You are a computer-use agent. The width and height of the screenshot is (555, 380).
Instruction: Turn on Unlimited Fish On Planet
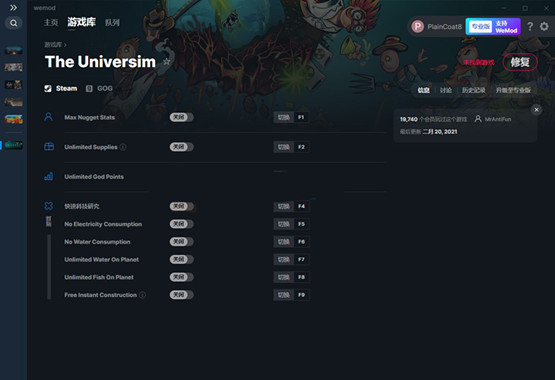(181, 277)
